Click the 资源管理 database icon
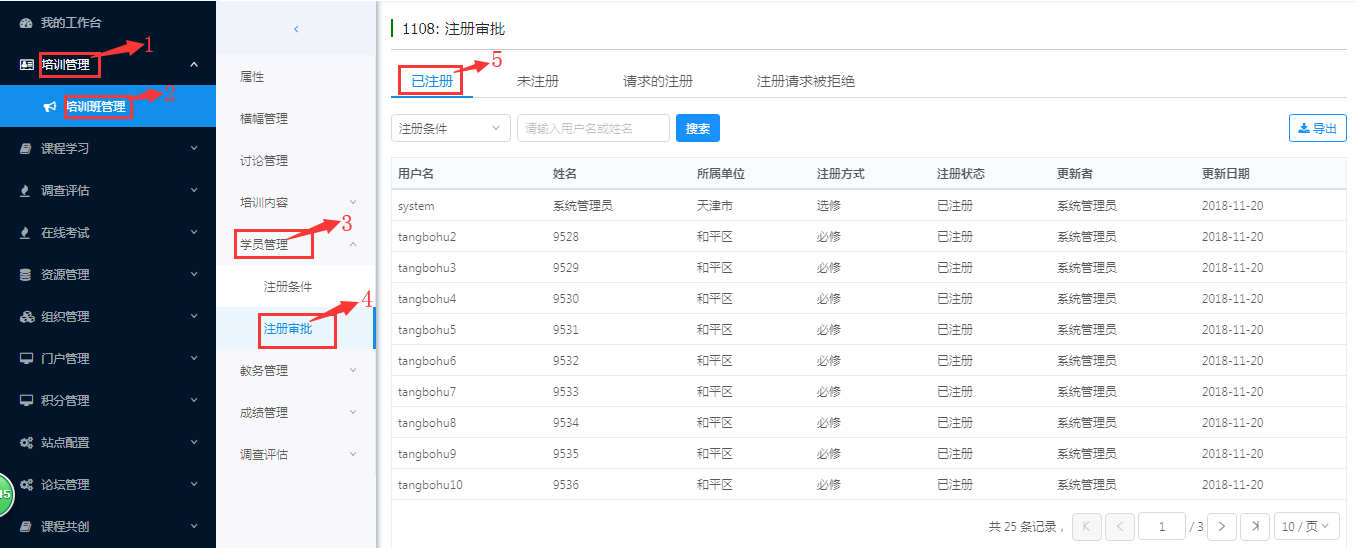This screenshot has width=1356, height=548. (26, 275)
